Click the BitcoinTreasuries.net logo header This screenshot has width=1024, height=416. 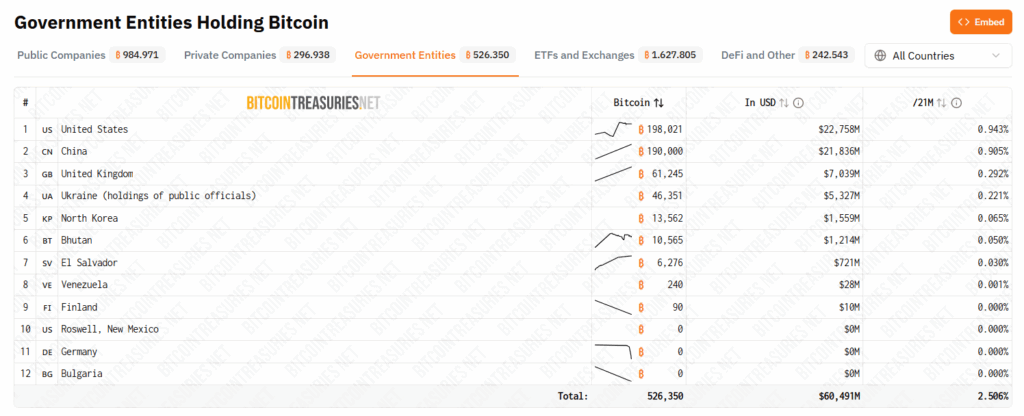(313, 103)
